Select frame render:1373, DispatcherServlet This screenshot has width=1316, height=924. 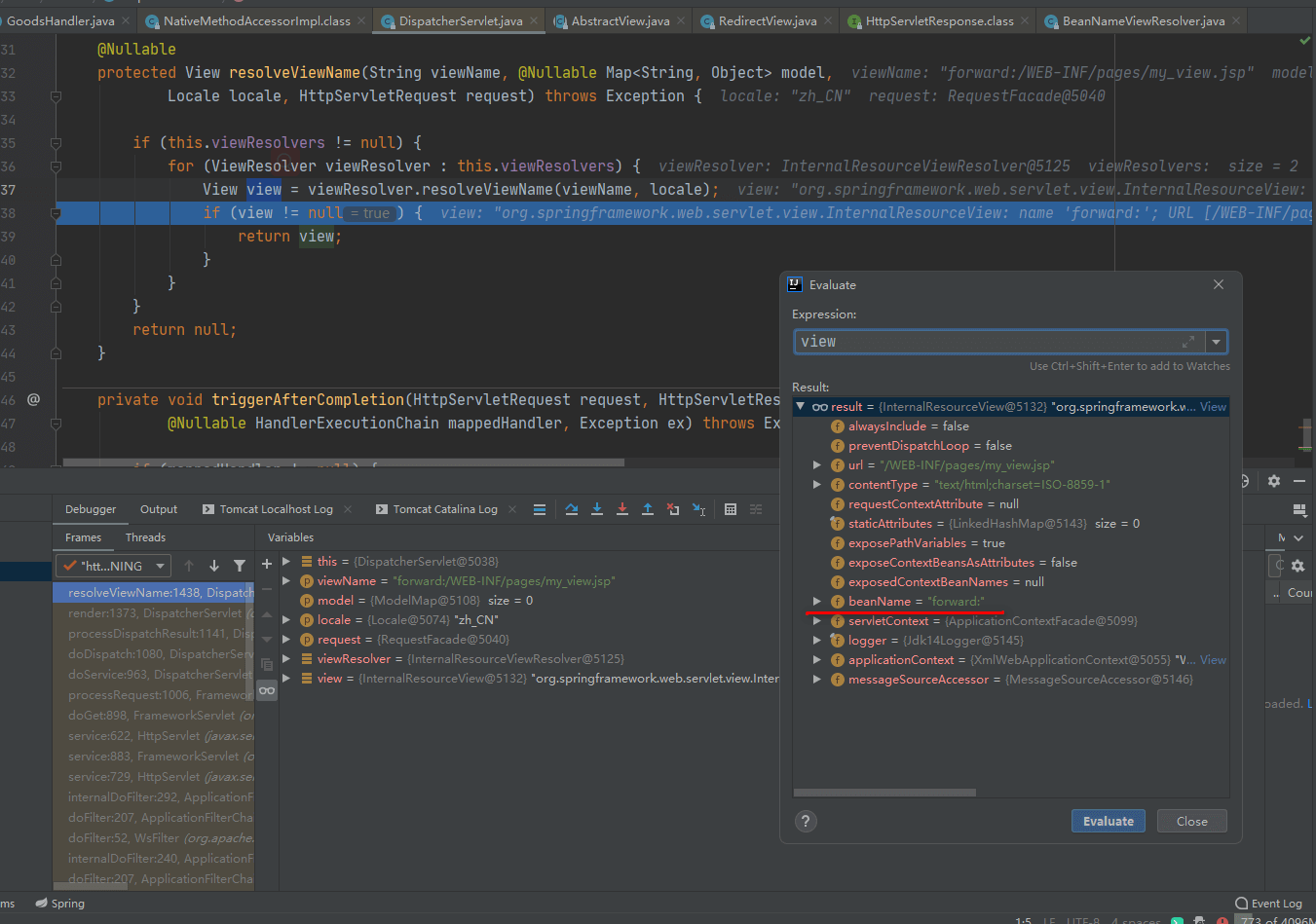[154, 613]
